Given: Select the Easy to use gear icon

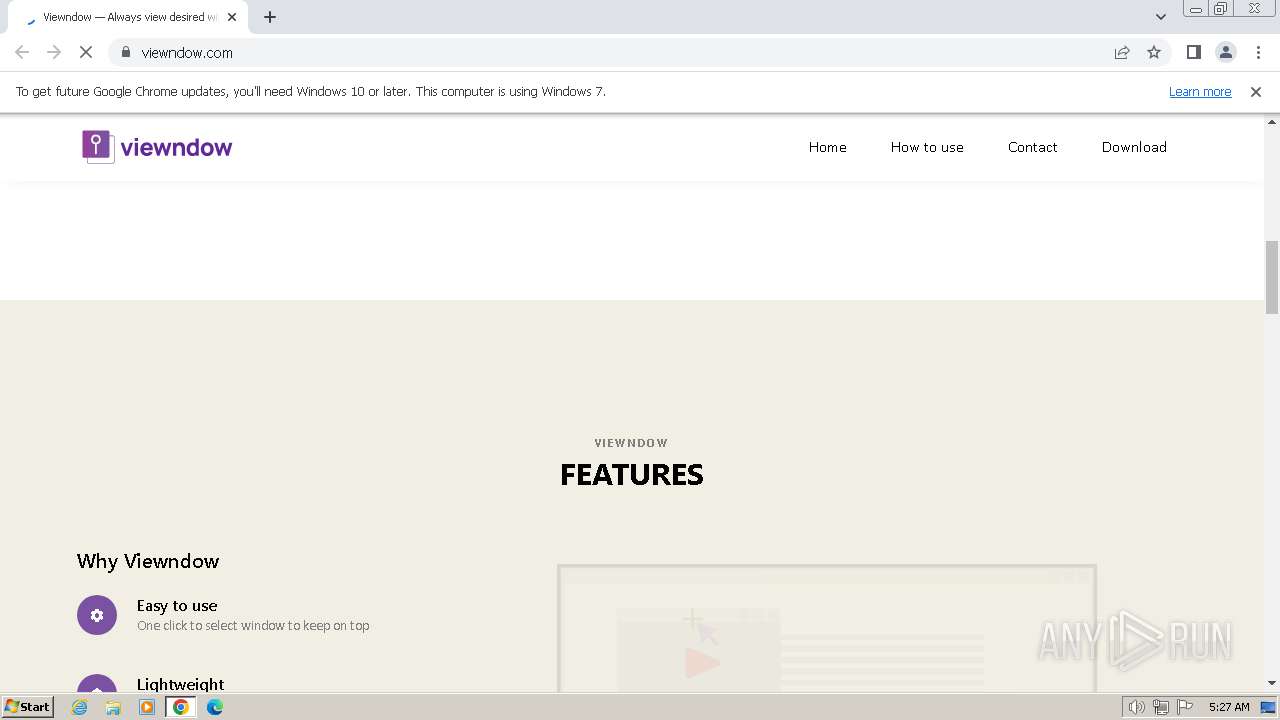Looking at the screenshot, I should point(97,615).
